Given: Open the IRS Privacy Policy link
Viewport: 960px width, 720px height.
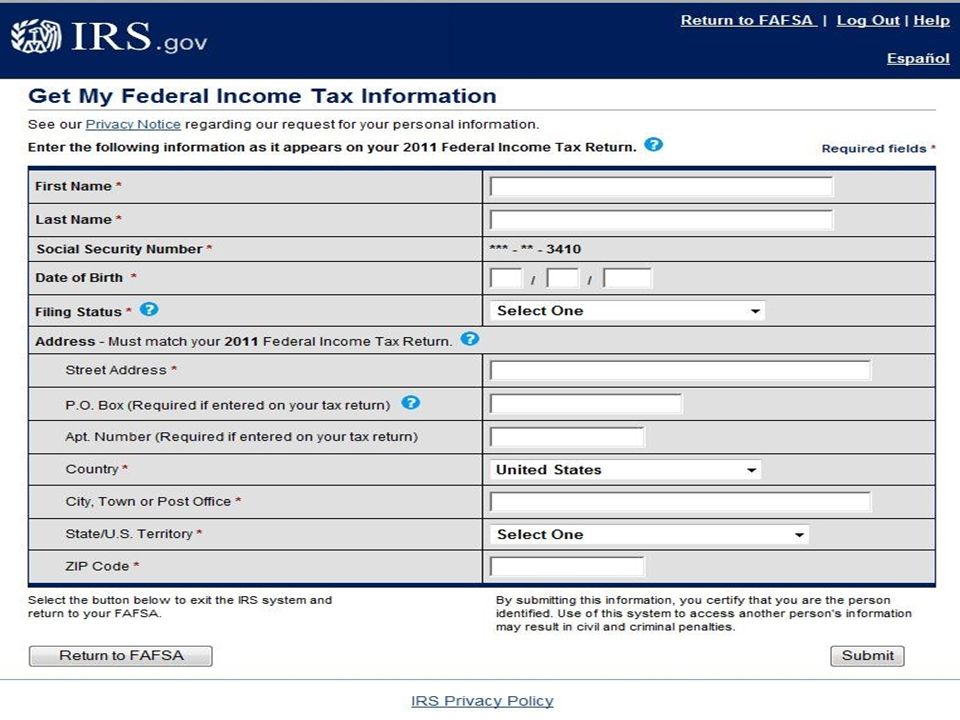Looking at the screenshot, I should pos(482,701).
